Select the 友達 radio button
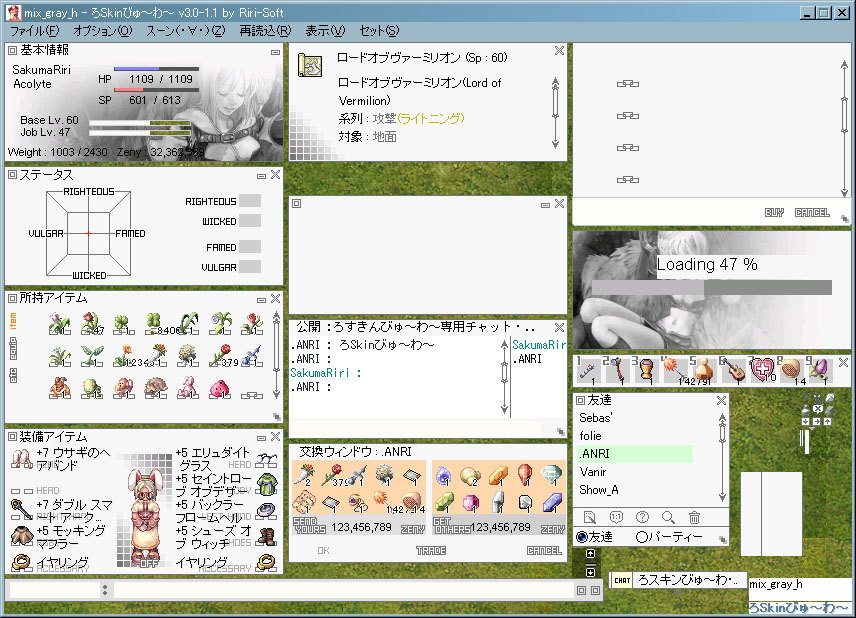Viewport: 856px width, 618px height. pyautogui.click(x=582, y=537)
